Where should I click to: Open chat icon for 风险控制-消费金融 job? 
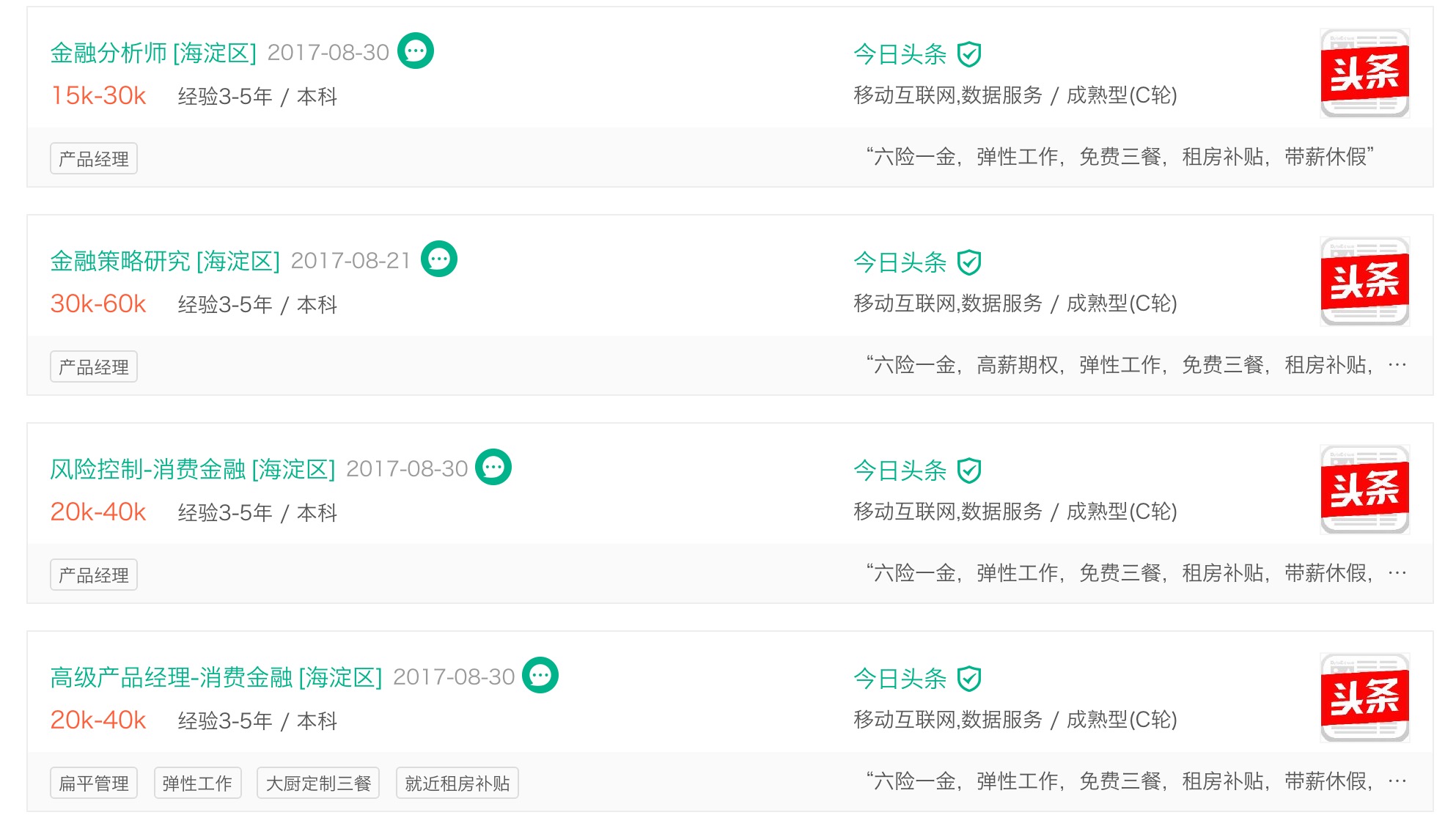click(x=493, y=468)
